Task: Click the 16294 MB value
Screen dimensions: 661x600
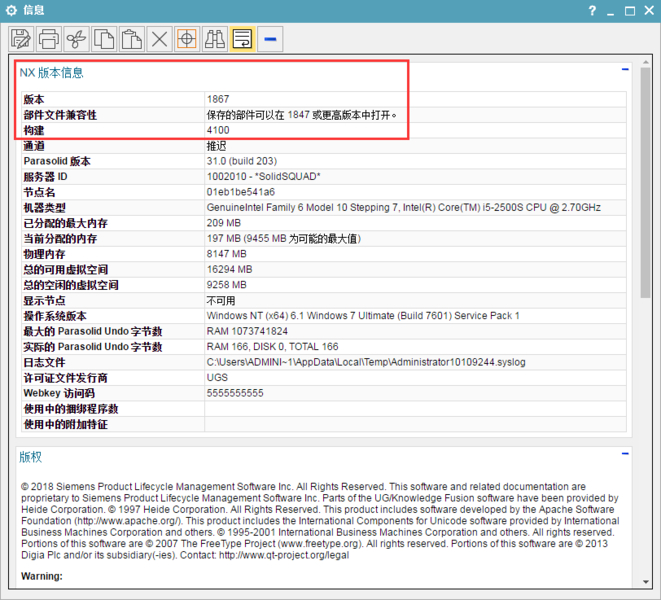Action: click(229, 269)
